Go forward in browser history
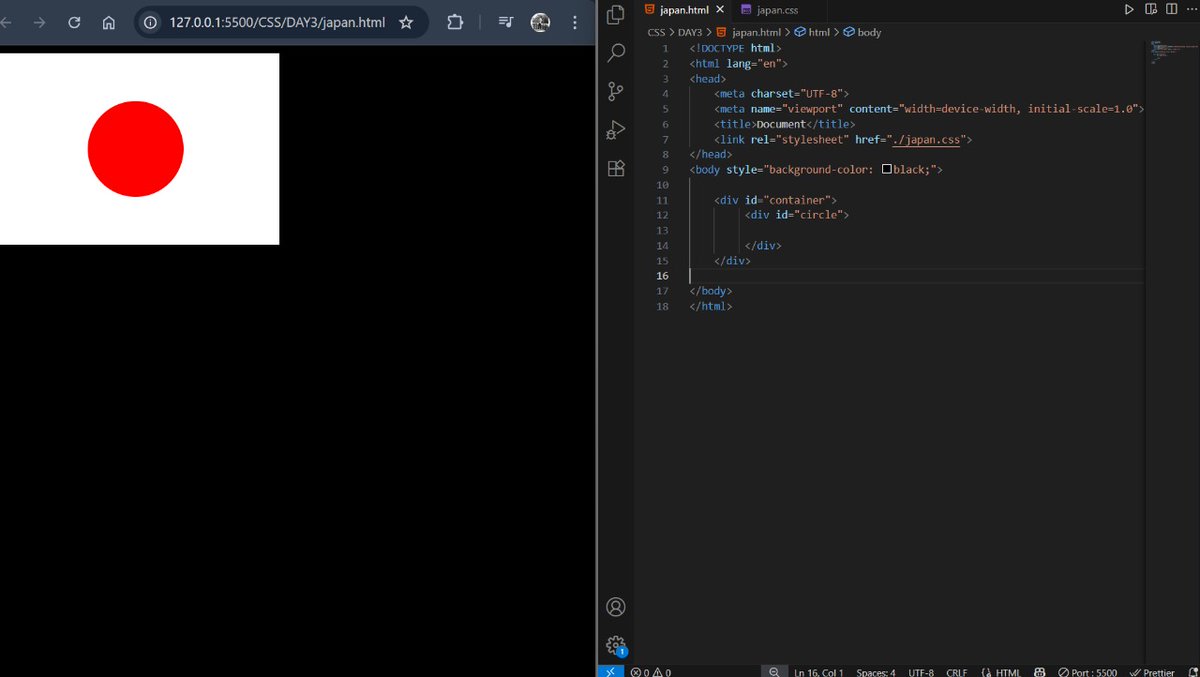Screen dimensions: 1200x677 pos(39,22)
